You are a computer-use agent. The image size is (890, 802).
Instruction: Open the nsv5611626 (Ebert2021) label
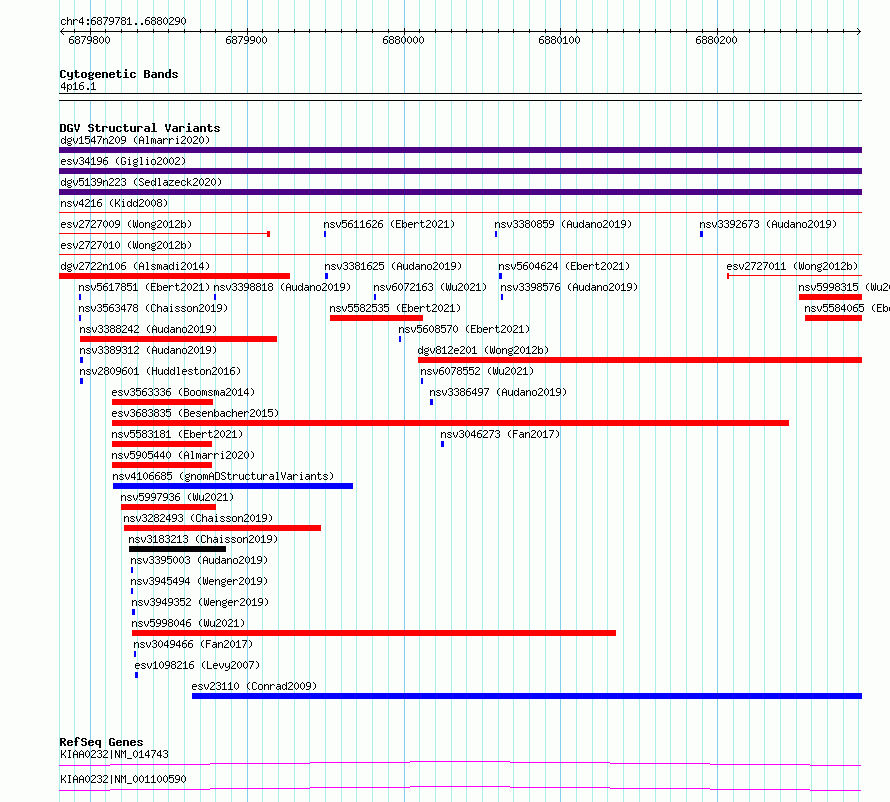[x=389, y=224]
